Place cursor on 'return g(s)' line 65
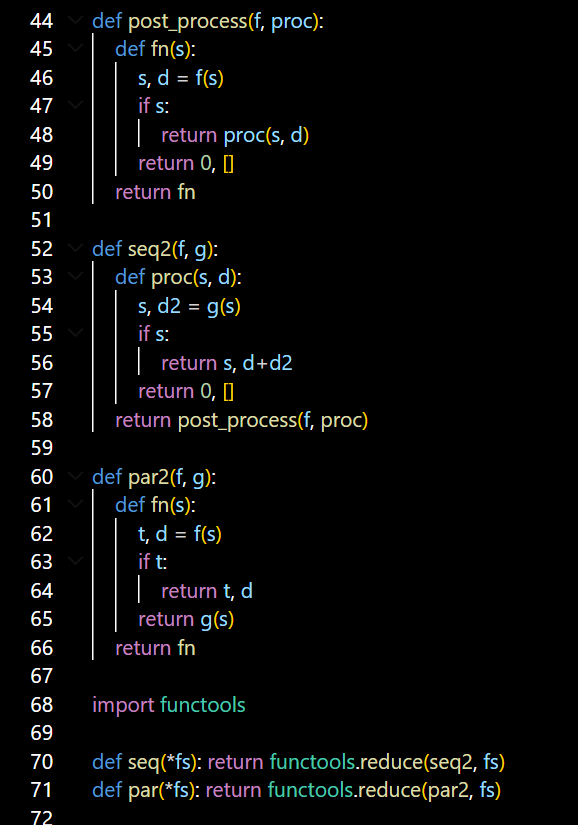This screenshot has width=578, height=825. coord(186,619)
